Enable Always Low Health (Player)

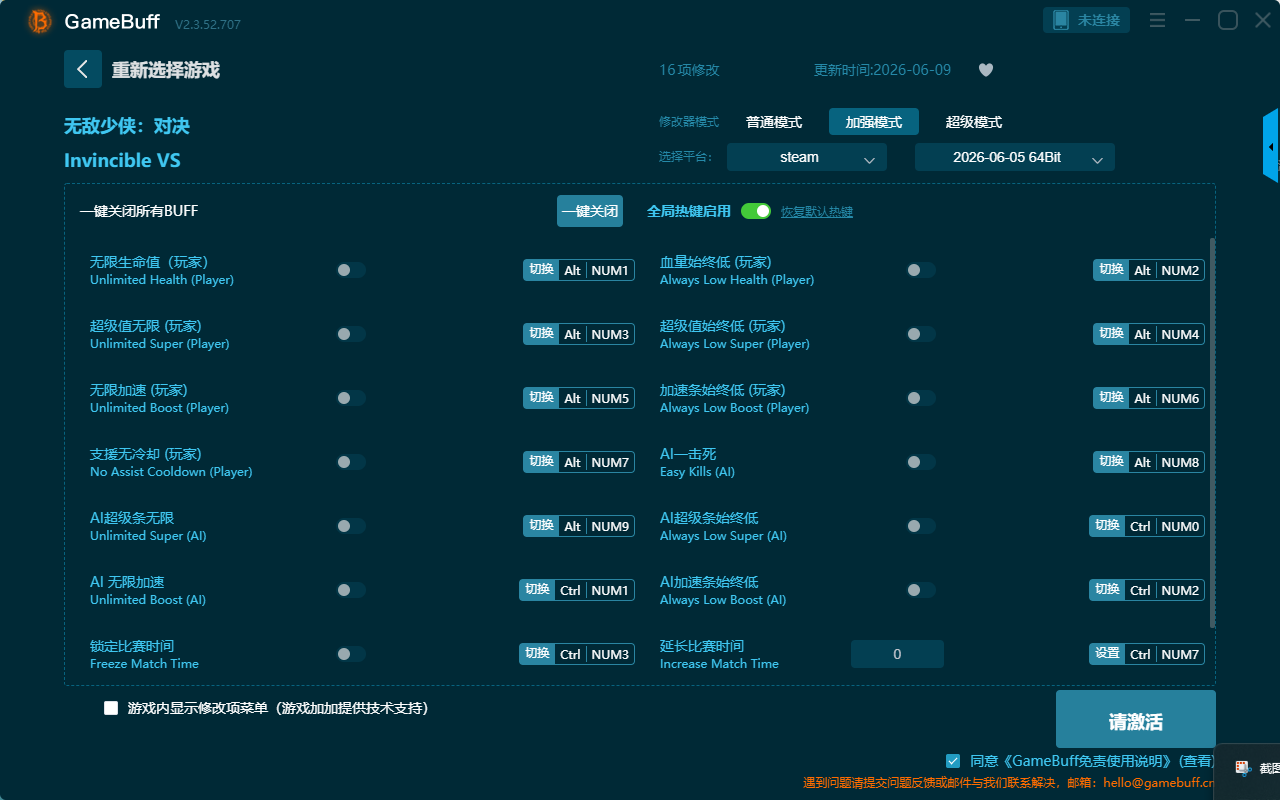pos(921,270)
